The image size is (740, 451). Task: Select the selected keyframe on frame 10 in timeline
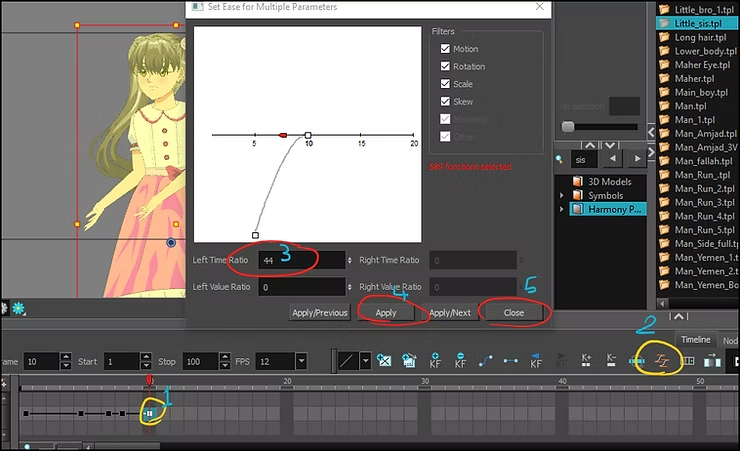(x=149, y=414)
